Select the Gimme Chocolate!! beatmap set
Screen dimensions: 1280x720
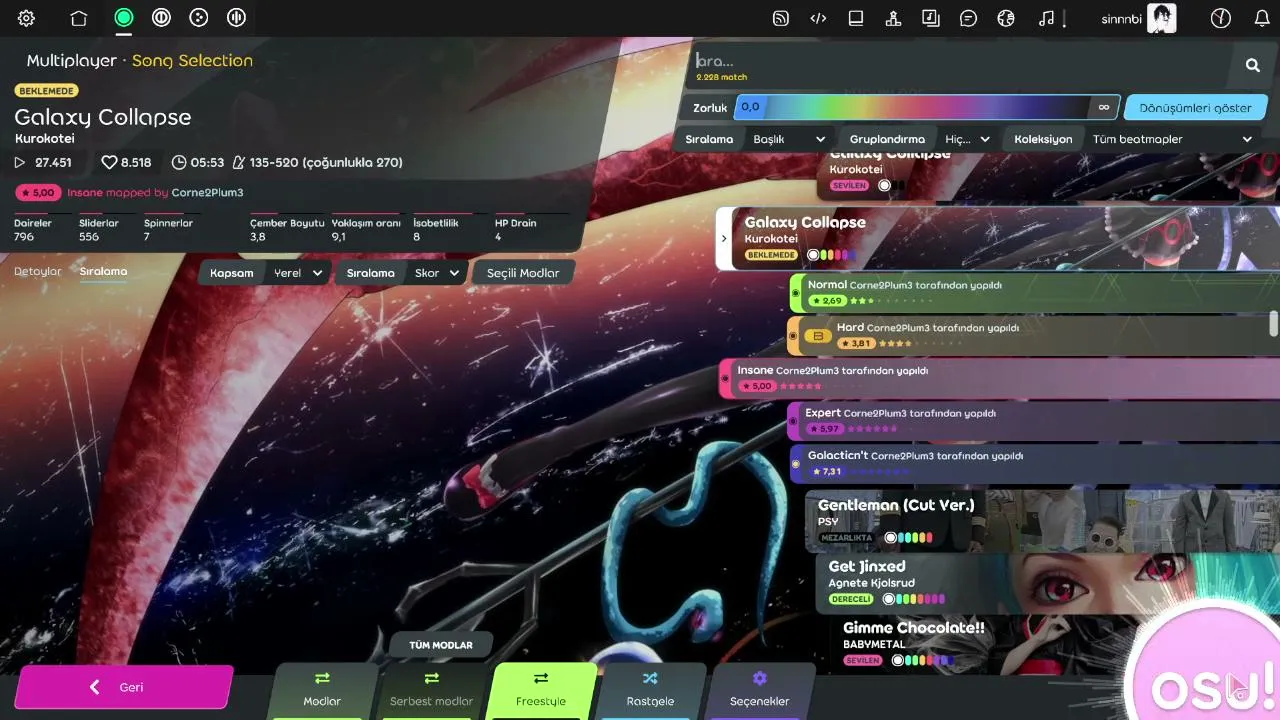point(1054,643)
